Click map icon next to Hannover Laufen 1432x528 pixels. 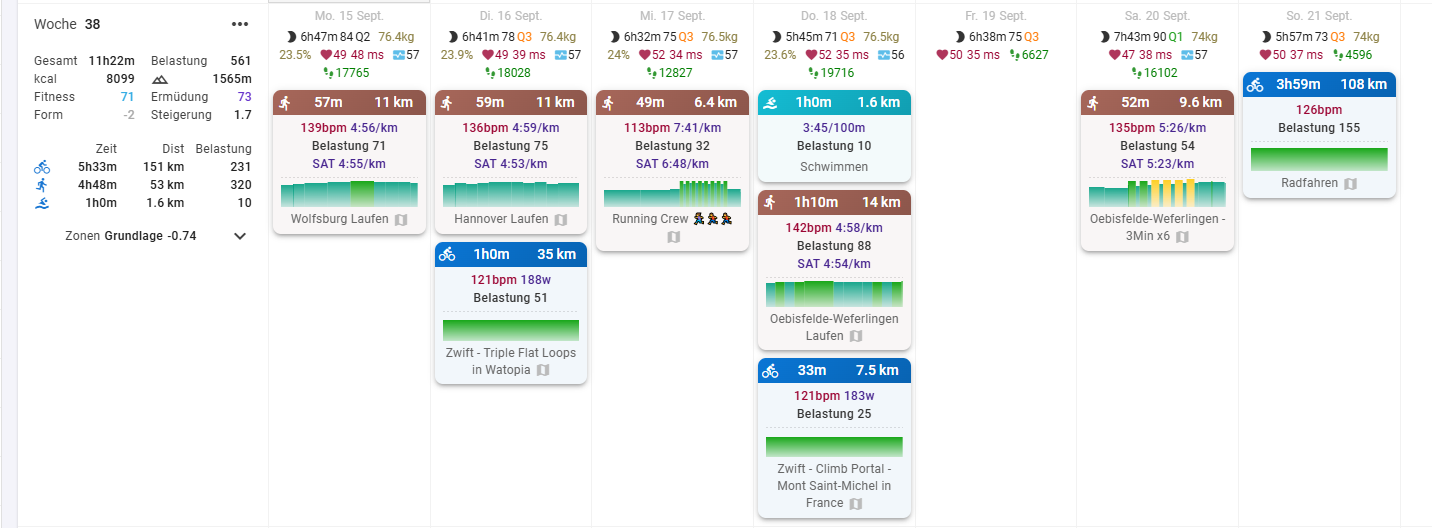(x=560, y=219)
